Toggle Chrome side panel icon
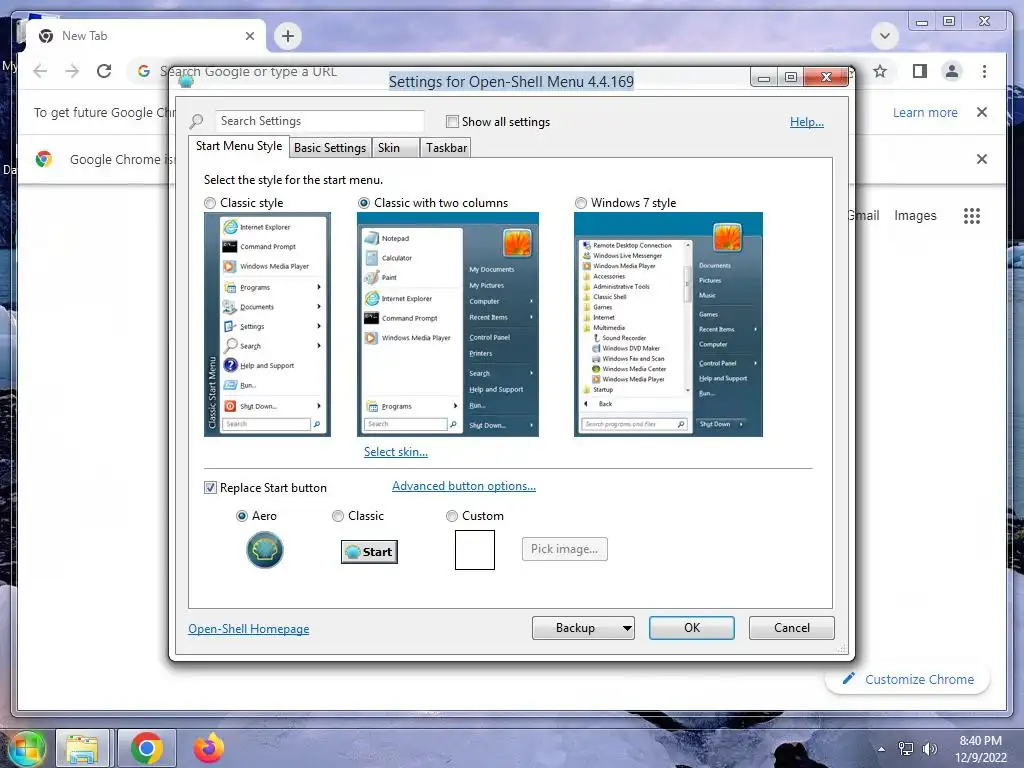 (920, 71)
